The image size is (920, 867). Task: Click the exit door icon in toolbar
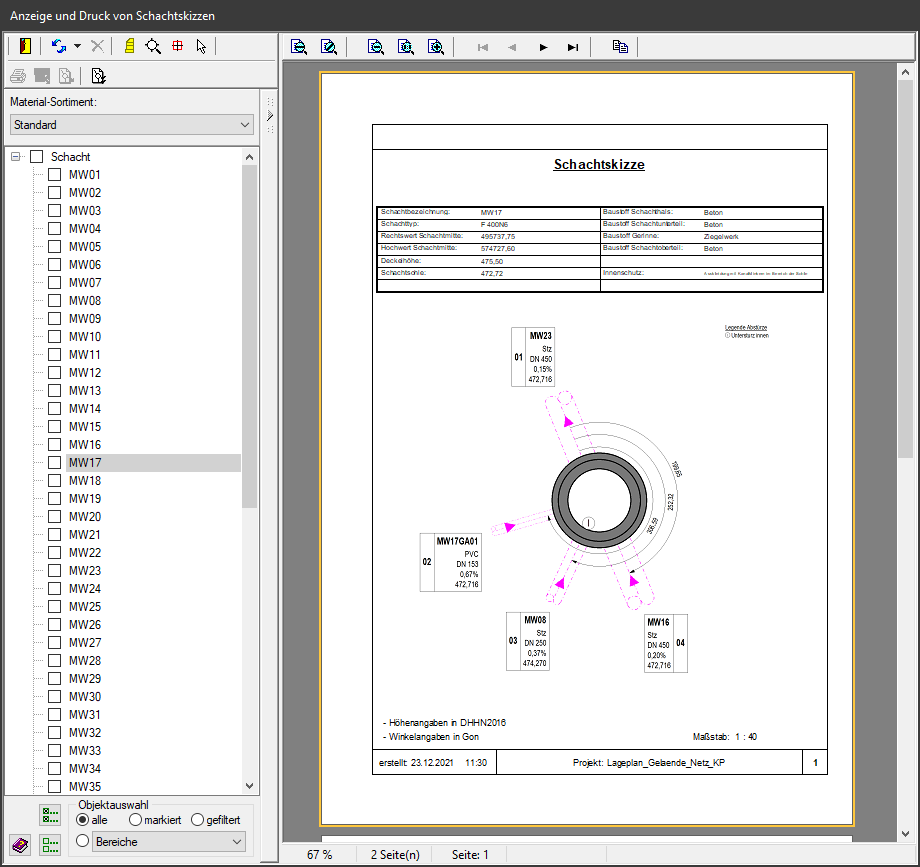[24, 46]
